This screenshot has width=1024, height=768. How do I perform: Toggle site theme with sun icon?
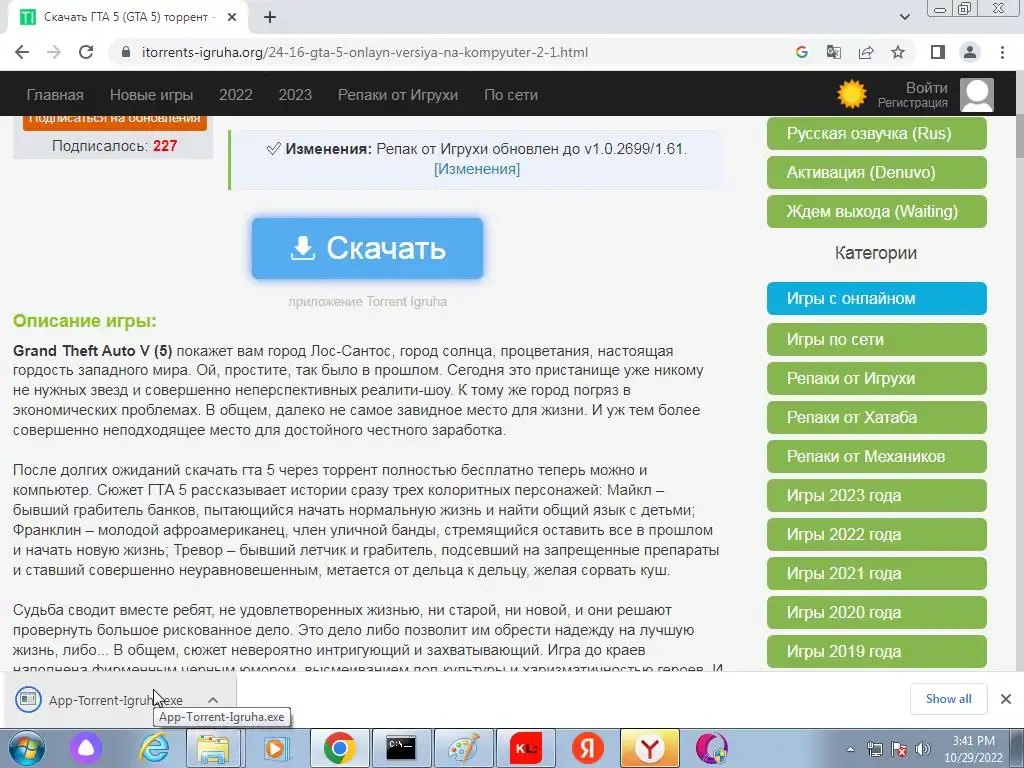852,95
